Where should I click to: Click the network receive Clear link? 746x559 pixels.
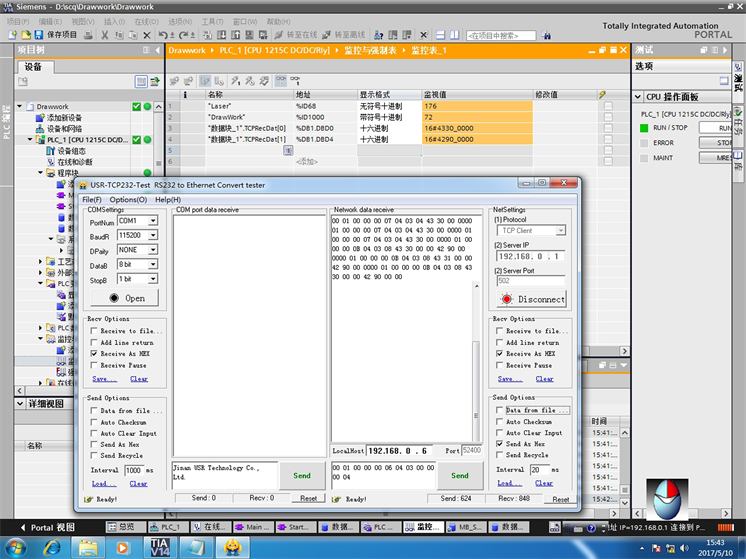(544, 379)
